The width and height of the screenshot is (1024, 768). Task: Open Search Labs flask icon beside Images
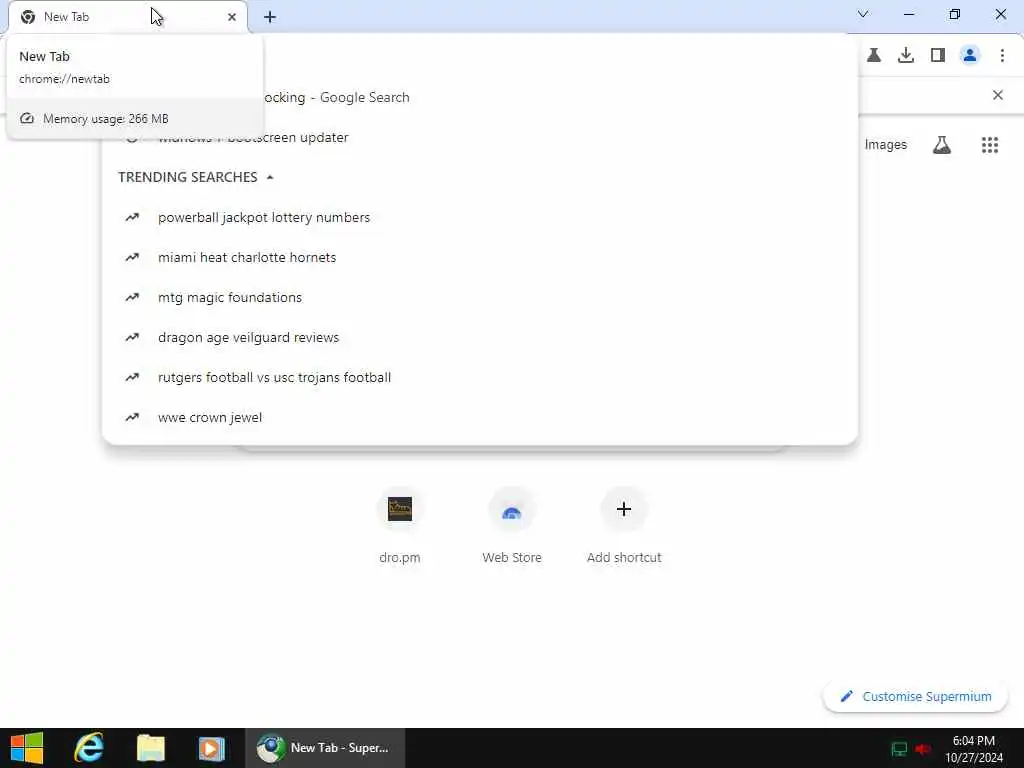pyautogui.click(x=942, y=145)
